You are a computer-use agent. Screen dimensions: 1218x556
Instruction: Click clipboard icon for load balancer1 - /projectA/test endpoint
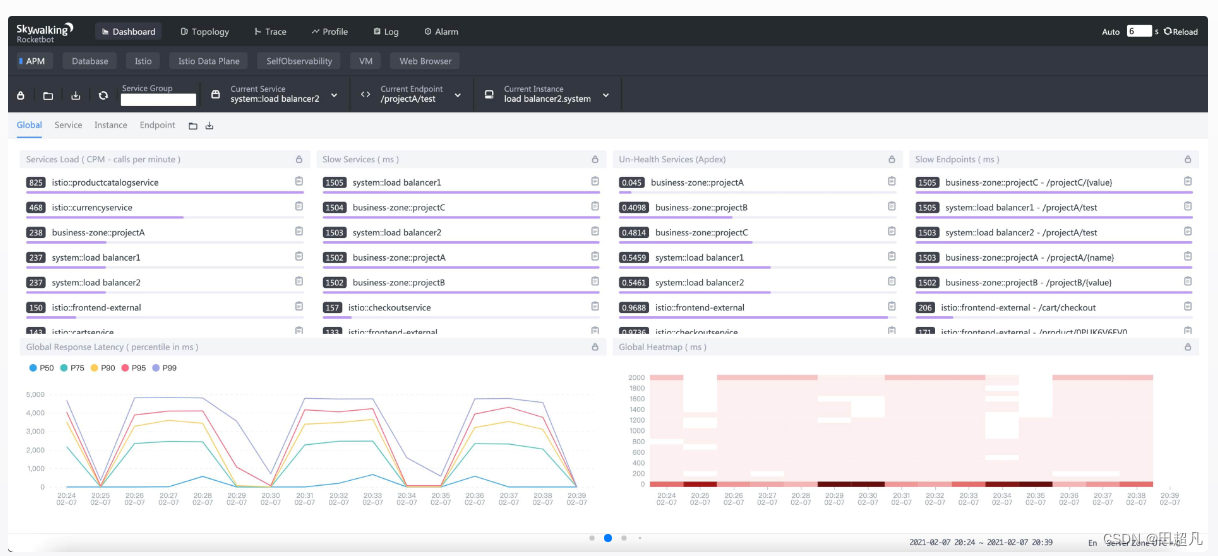click(1188, 206)
